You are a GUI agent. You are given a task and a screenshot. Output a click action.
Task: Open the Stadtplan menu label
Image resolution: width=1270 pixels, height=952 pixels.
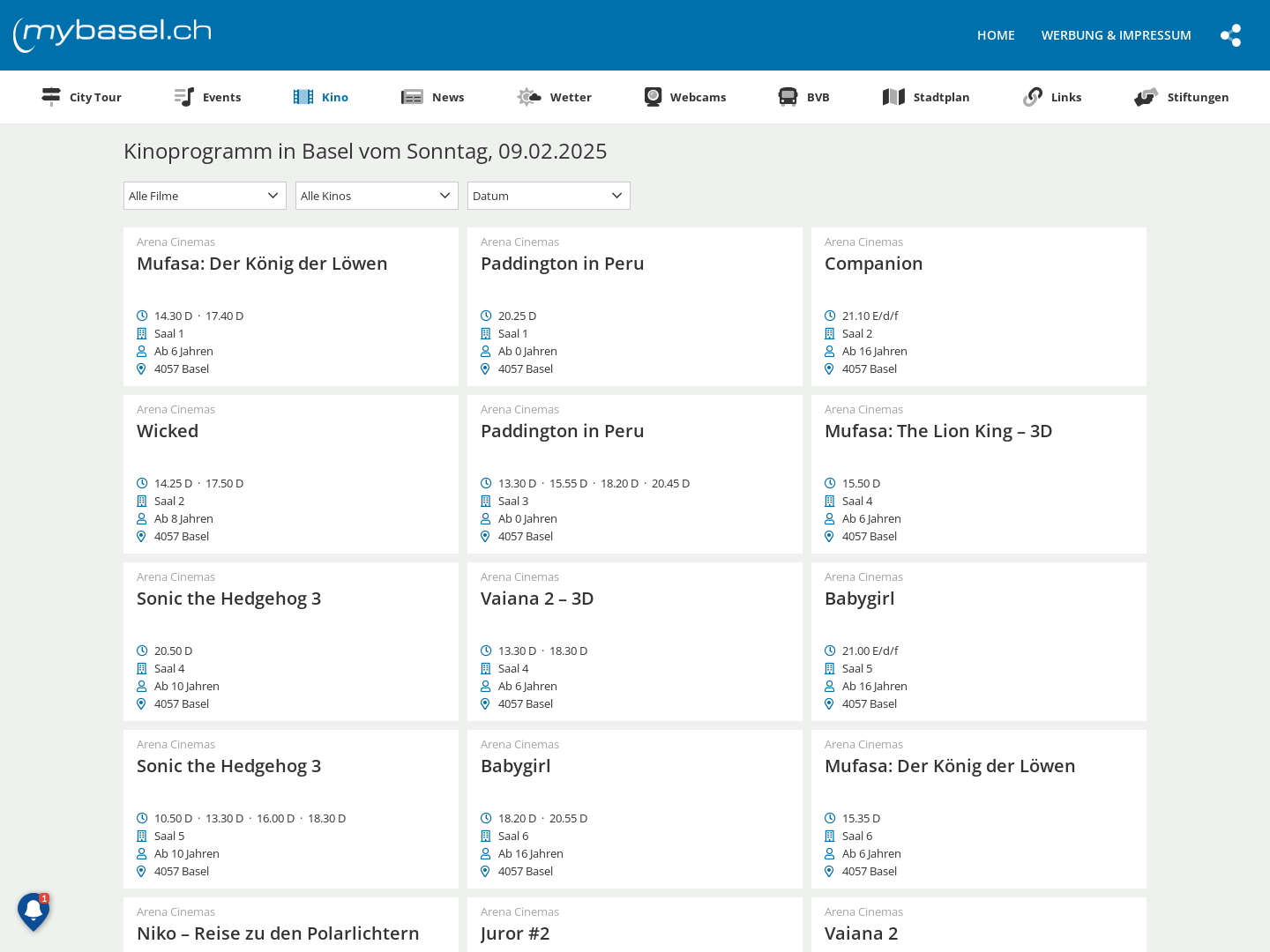point(941,97)
